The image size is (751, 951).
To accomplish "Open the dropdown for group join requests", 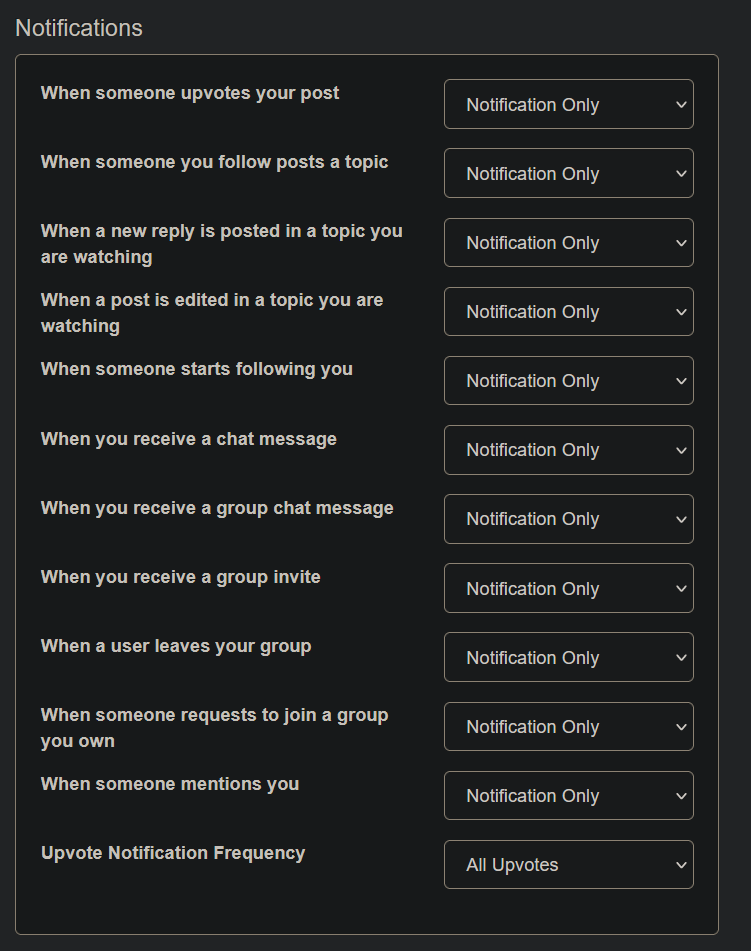I will point(568,726).
